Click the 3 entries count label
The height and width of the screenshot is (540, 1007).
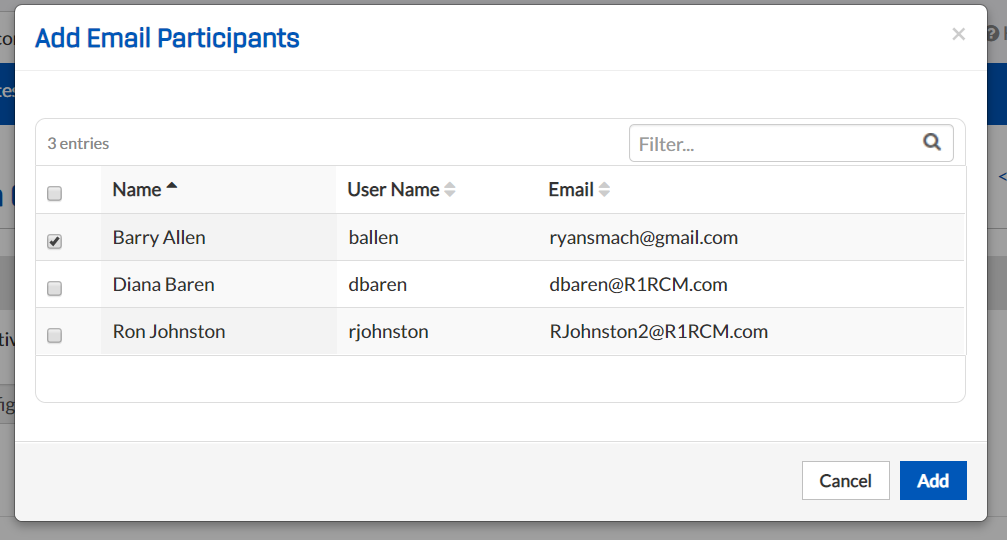[x=78, y=143]
